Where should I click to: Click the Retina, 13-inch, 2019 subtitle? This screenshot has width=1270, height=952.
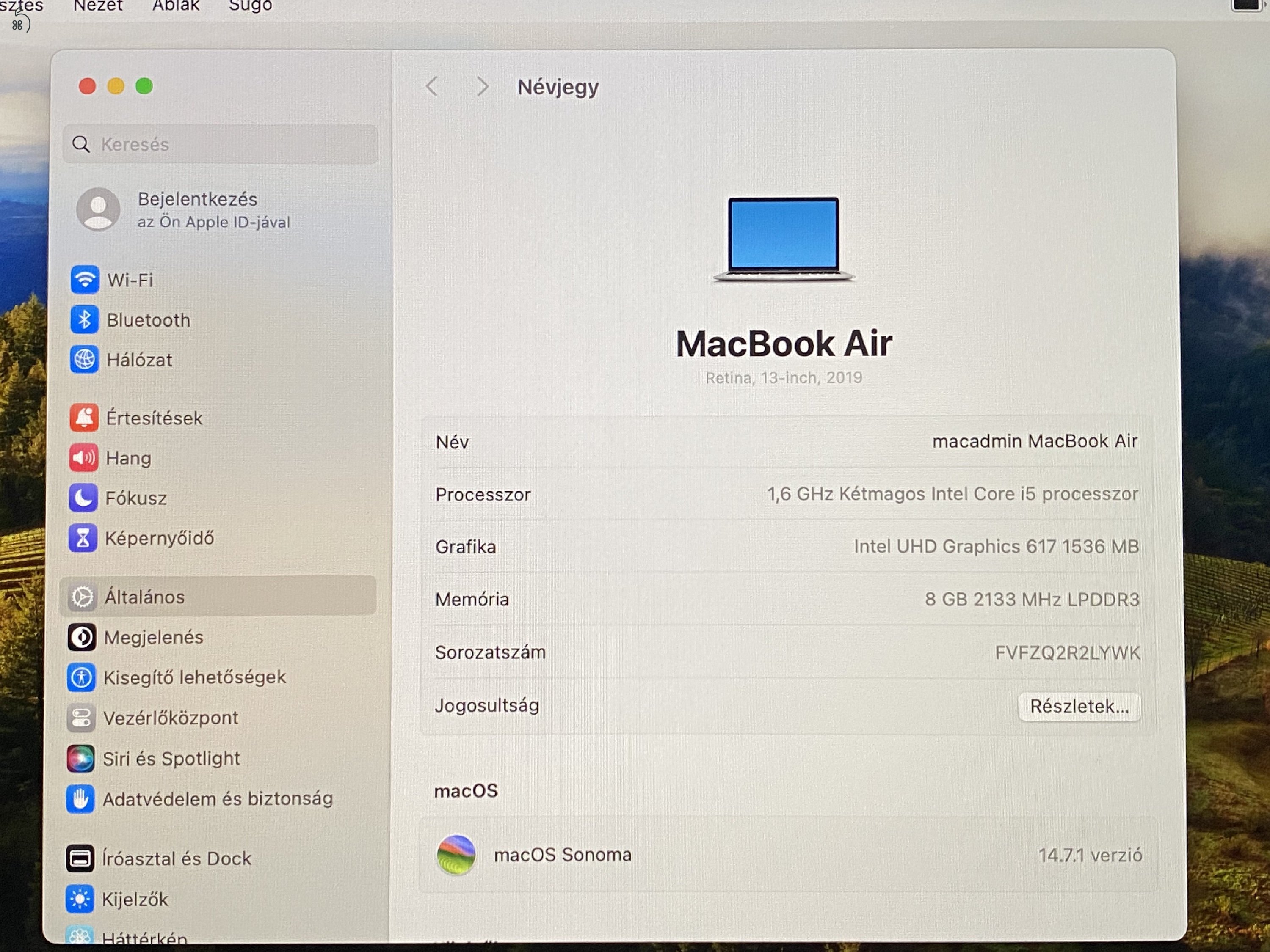point(784,377)
